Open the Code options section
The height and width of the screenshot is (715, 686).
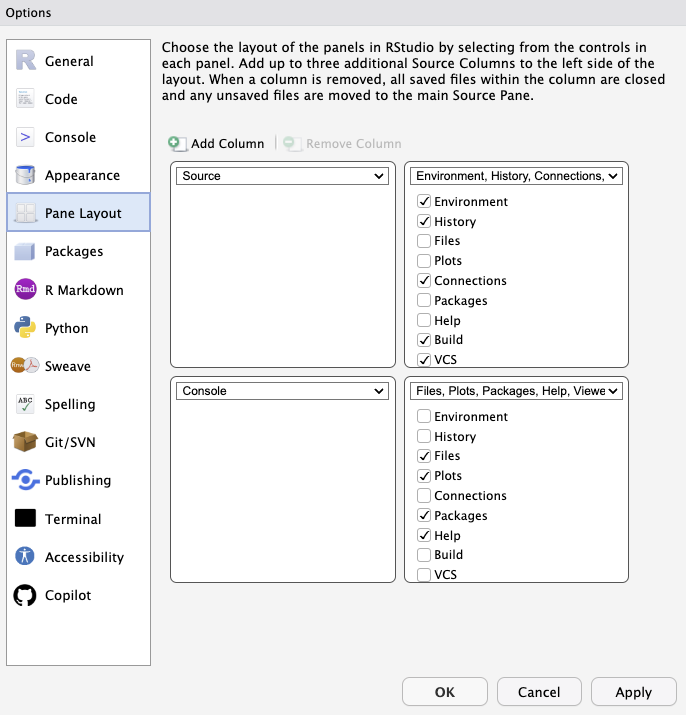78,99
